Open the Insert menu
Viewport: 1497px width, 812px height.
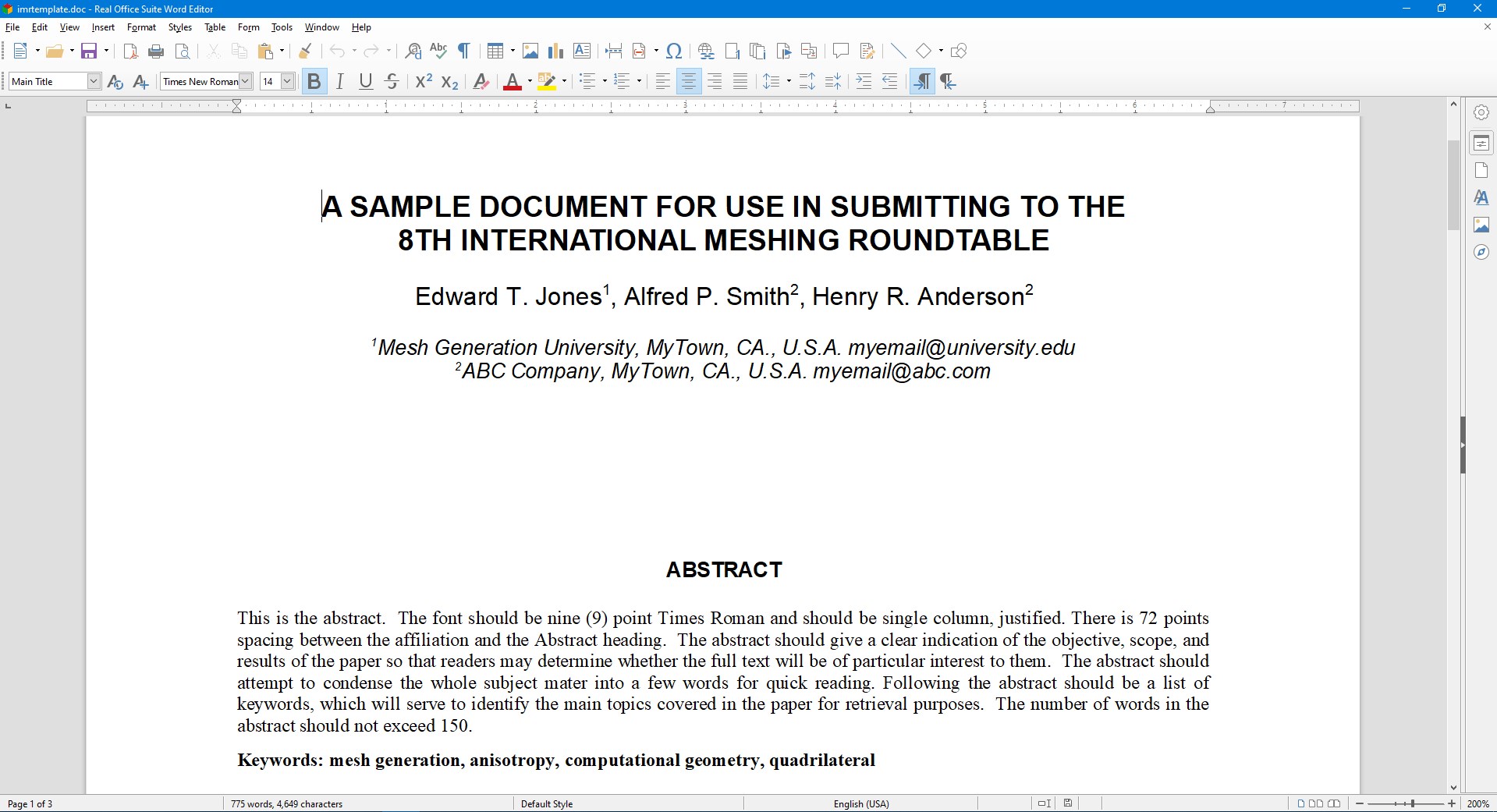coord(103,27)
